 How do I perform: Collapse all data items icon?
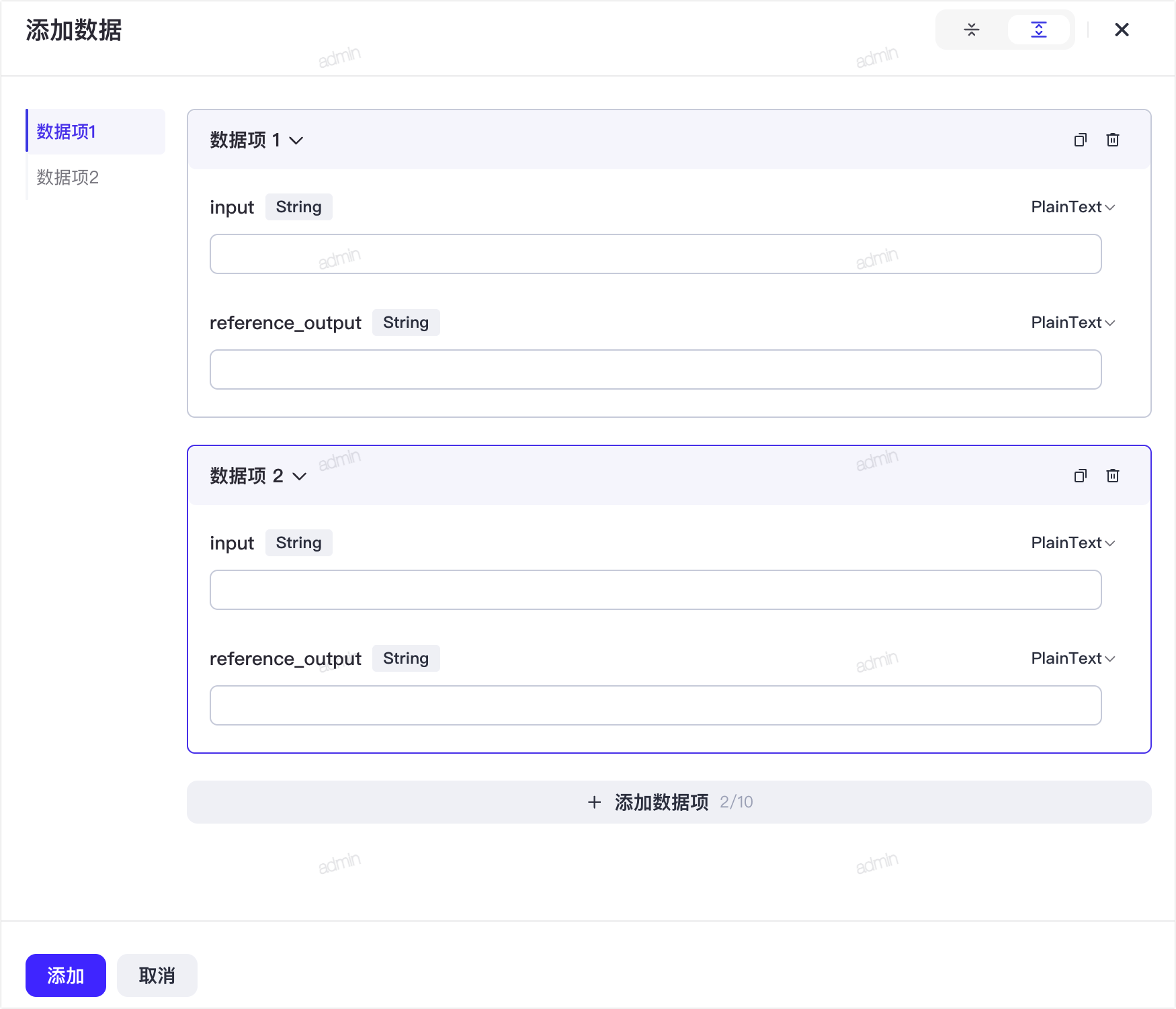point(972,30)
